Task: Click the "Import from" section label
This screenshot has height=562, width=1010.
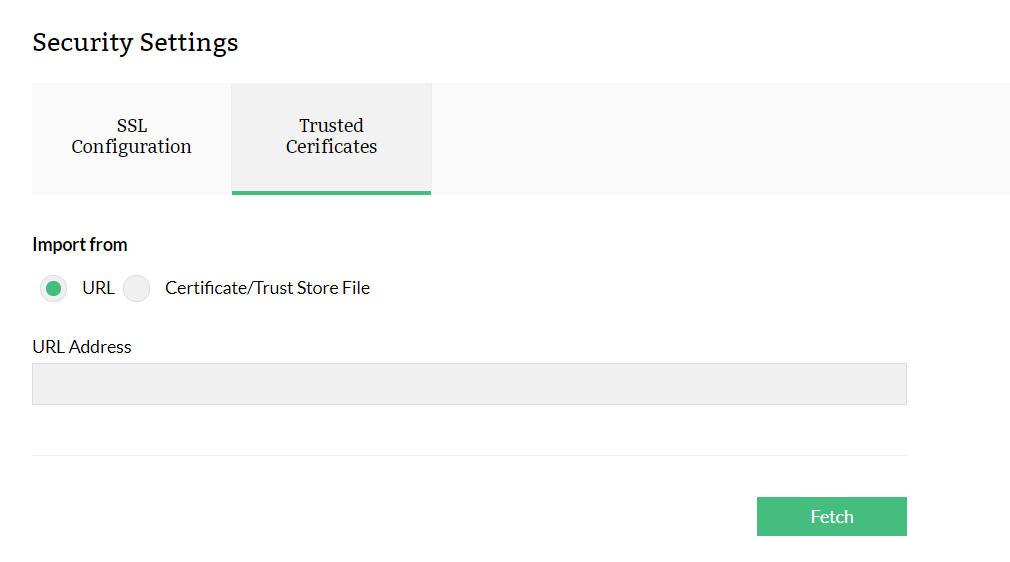Action: coord(80,244)
